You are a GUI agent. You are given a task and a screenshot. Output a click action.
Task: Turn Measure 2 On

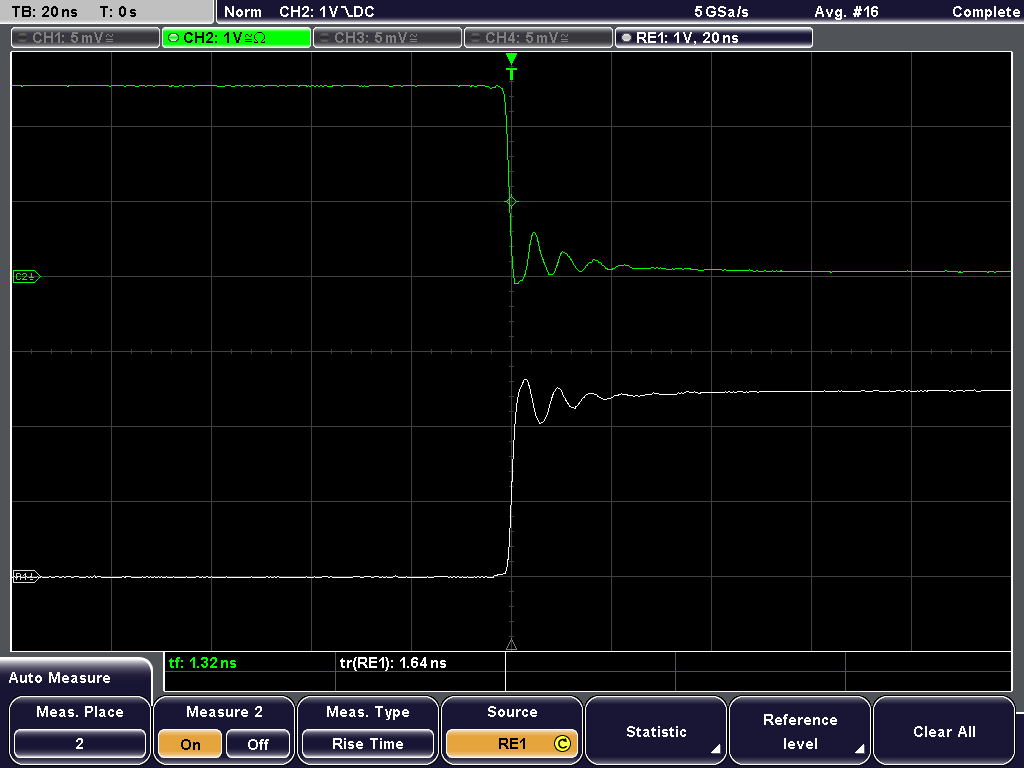coord(191,744)
